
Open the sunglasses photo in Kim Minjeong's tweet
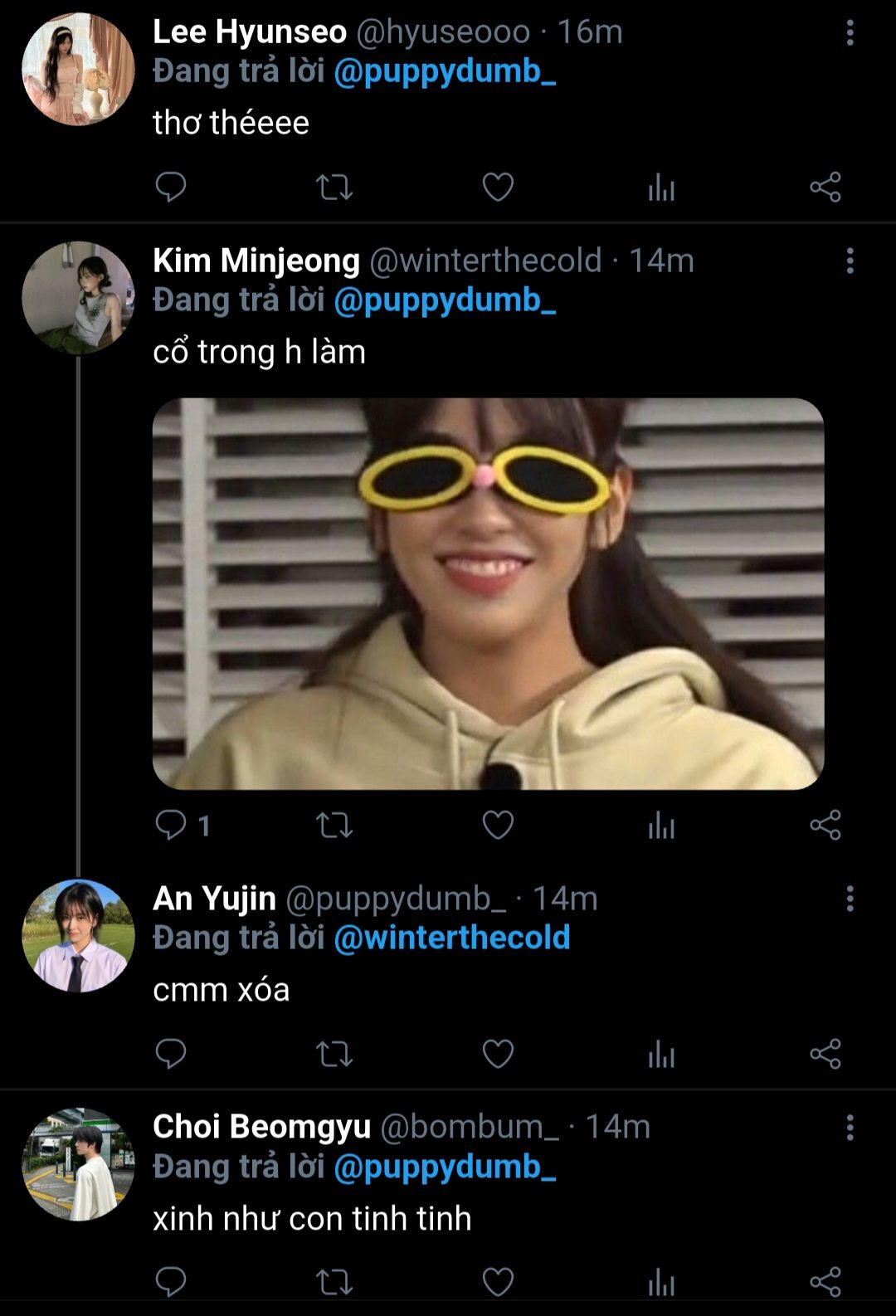[x=488, y=593]
